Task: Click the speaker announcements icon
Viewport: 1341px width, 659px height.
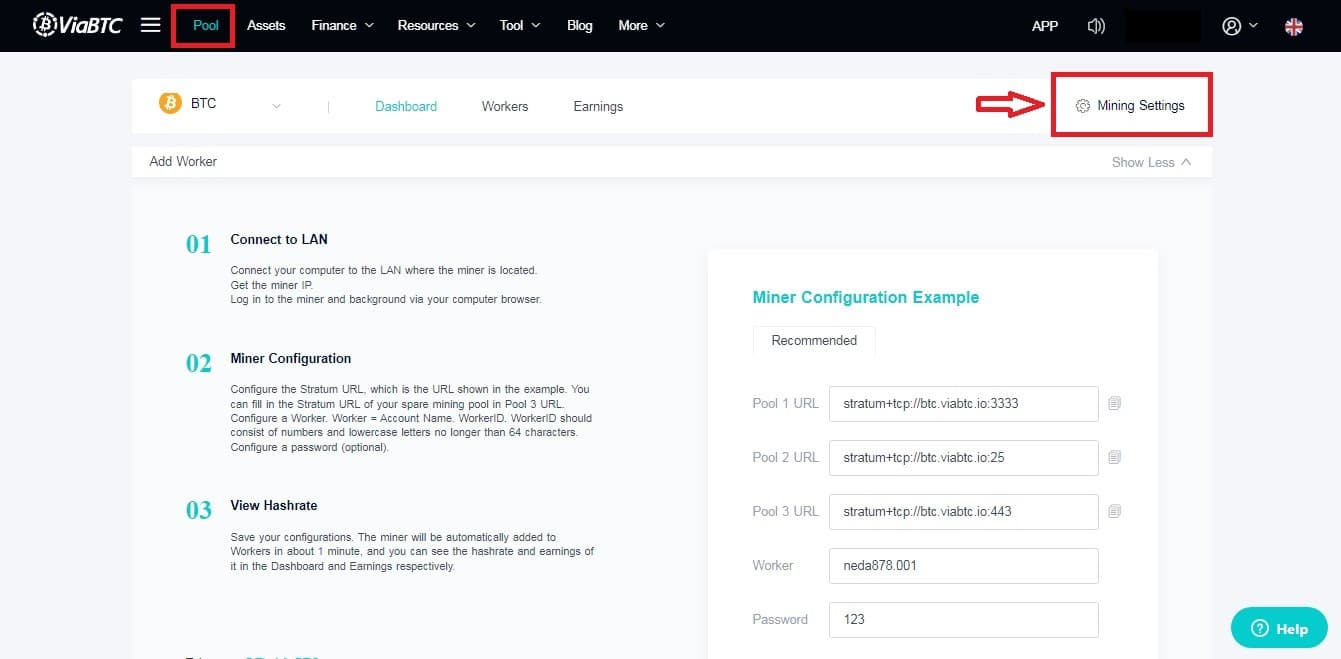Action: [x=1096, y=26]
